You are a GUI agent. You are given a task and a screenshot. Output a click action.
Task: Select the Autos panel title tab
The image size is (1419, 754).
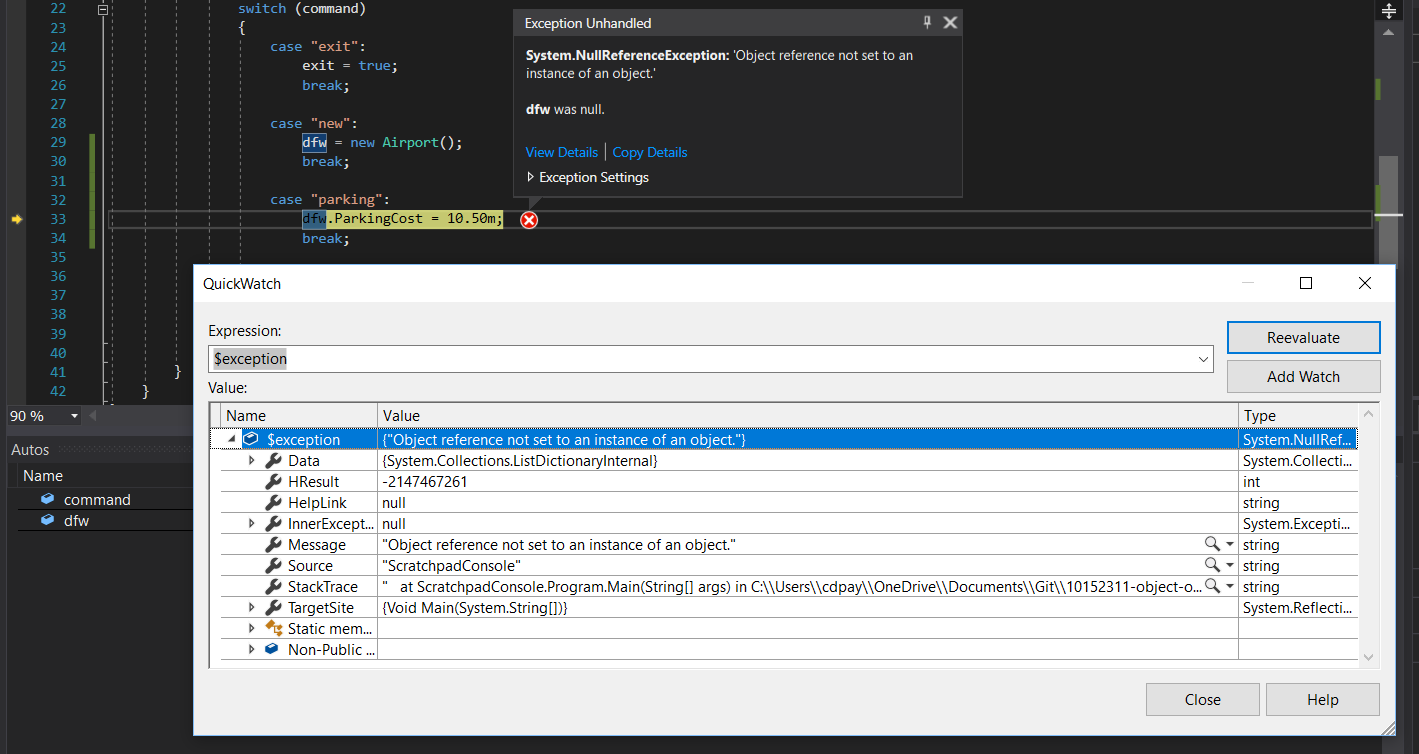pos(30,450)
